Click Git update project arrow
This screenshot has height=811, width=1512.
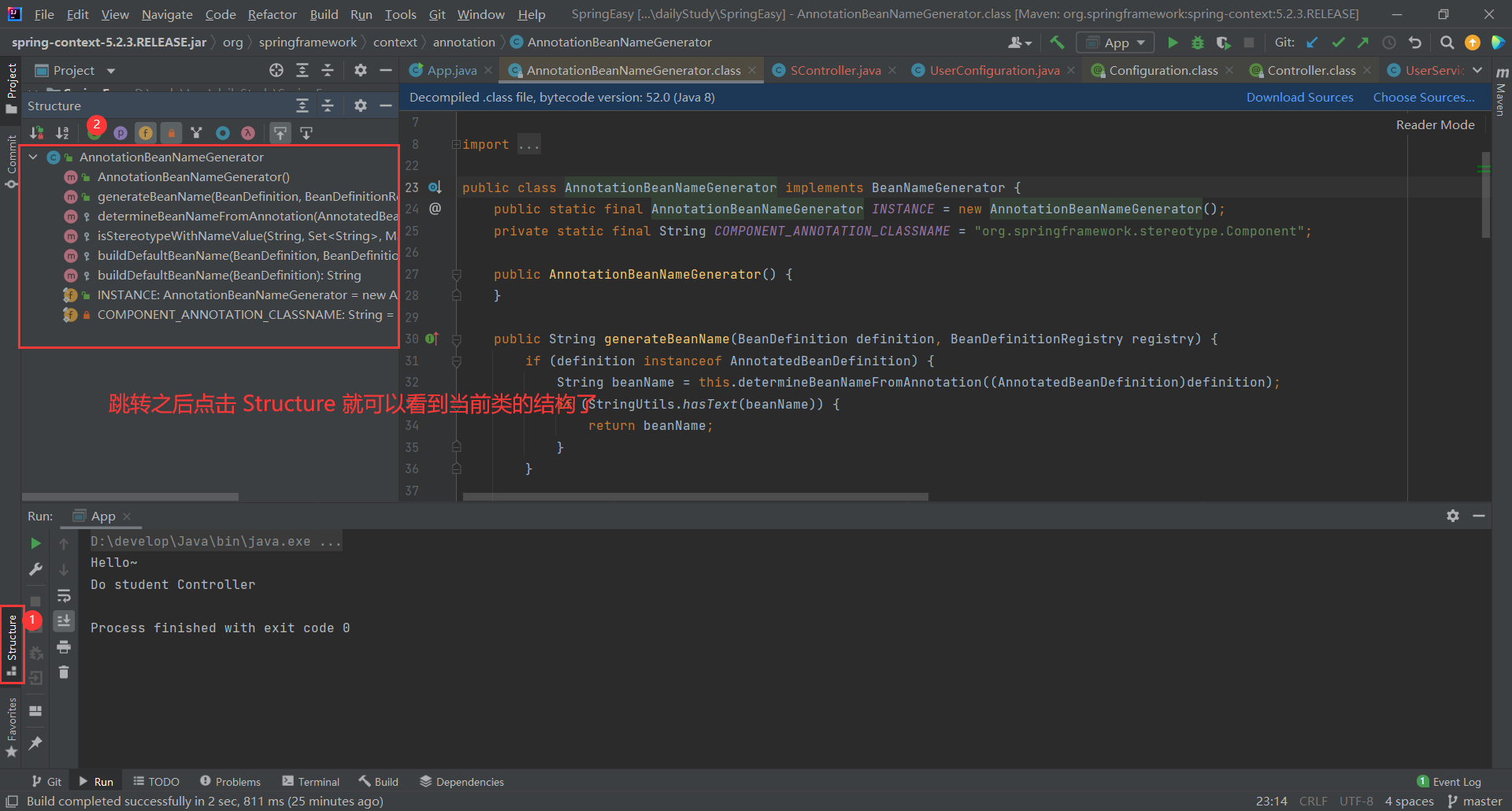click(x=1312, y=43)
